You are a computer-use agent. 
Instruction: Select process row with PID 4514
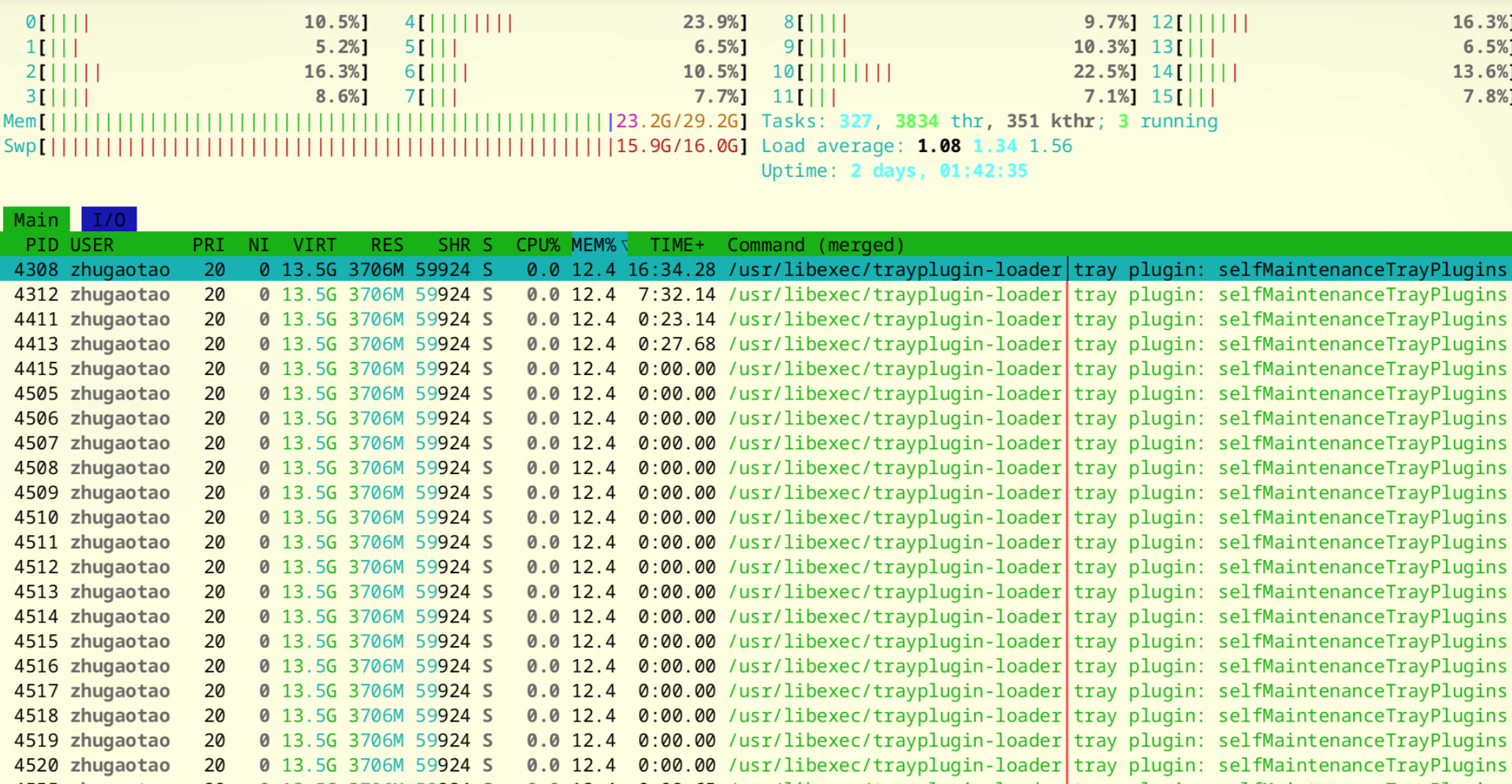(x=756, y=617)
